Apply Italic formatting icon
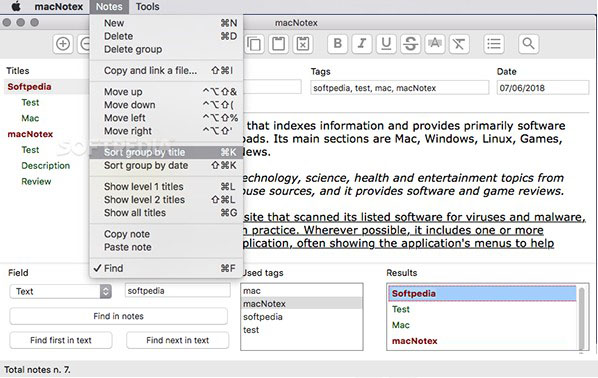 362,44
